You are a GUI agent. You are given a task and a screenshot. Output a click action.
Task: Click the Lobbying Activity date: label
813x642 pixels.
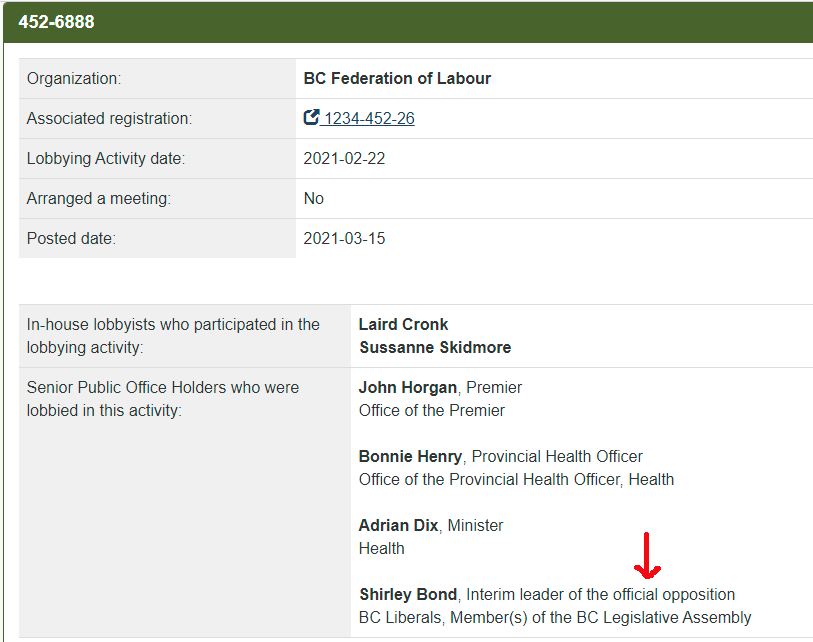106,158
